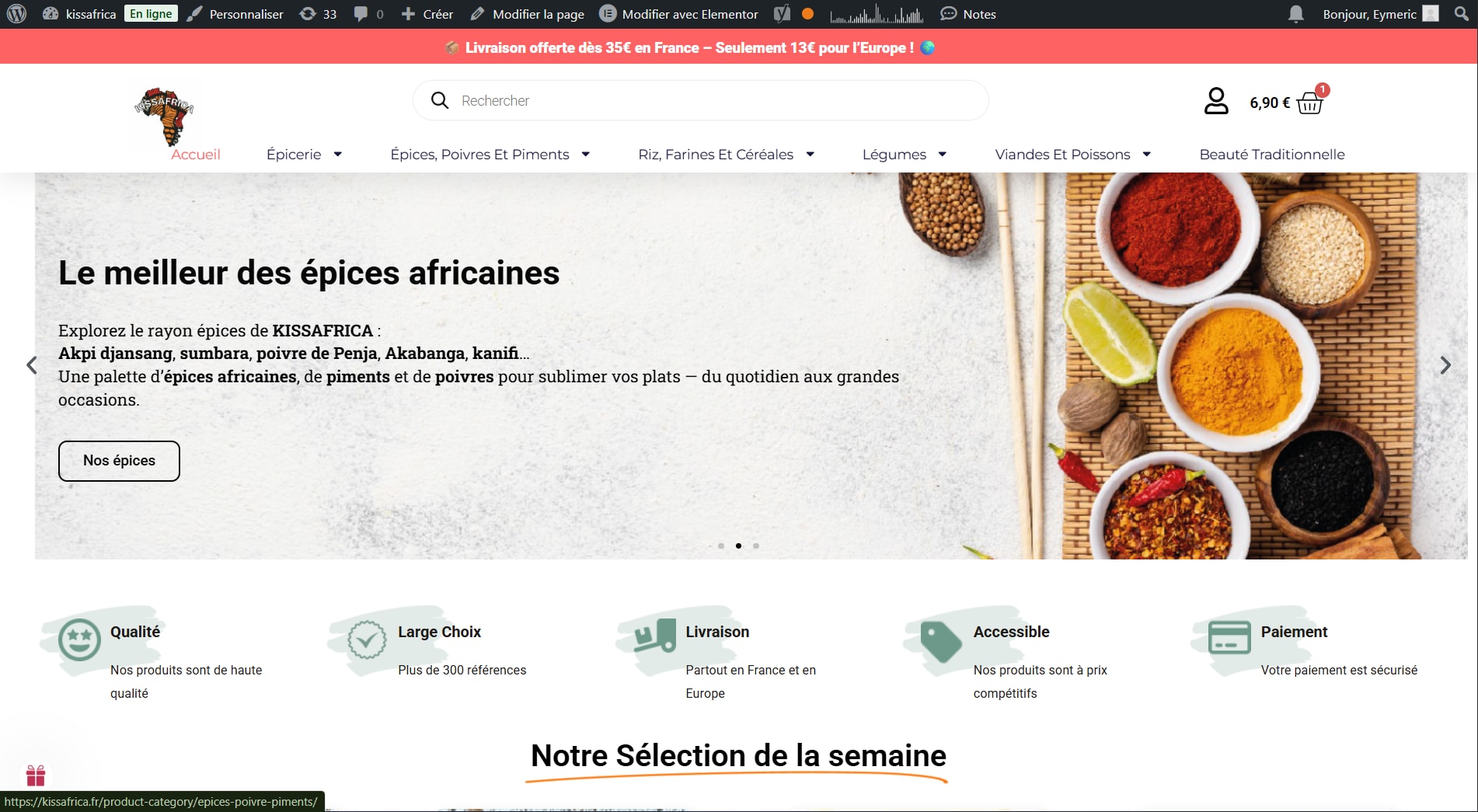Click the 6,90 € cart total
The height and width of the screenshot is (812, 1478).
tap(1270, 103)
